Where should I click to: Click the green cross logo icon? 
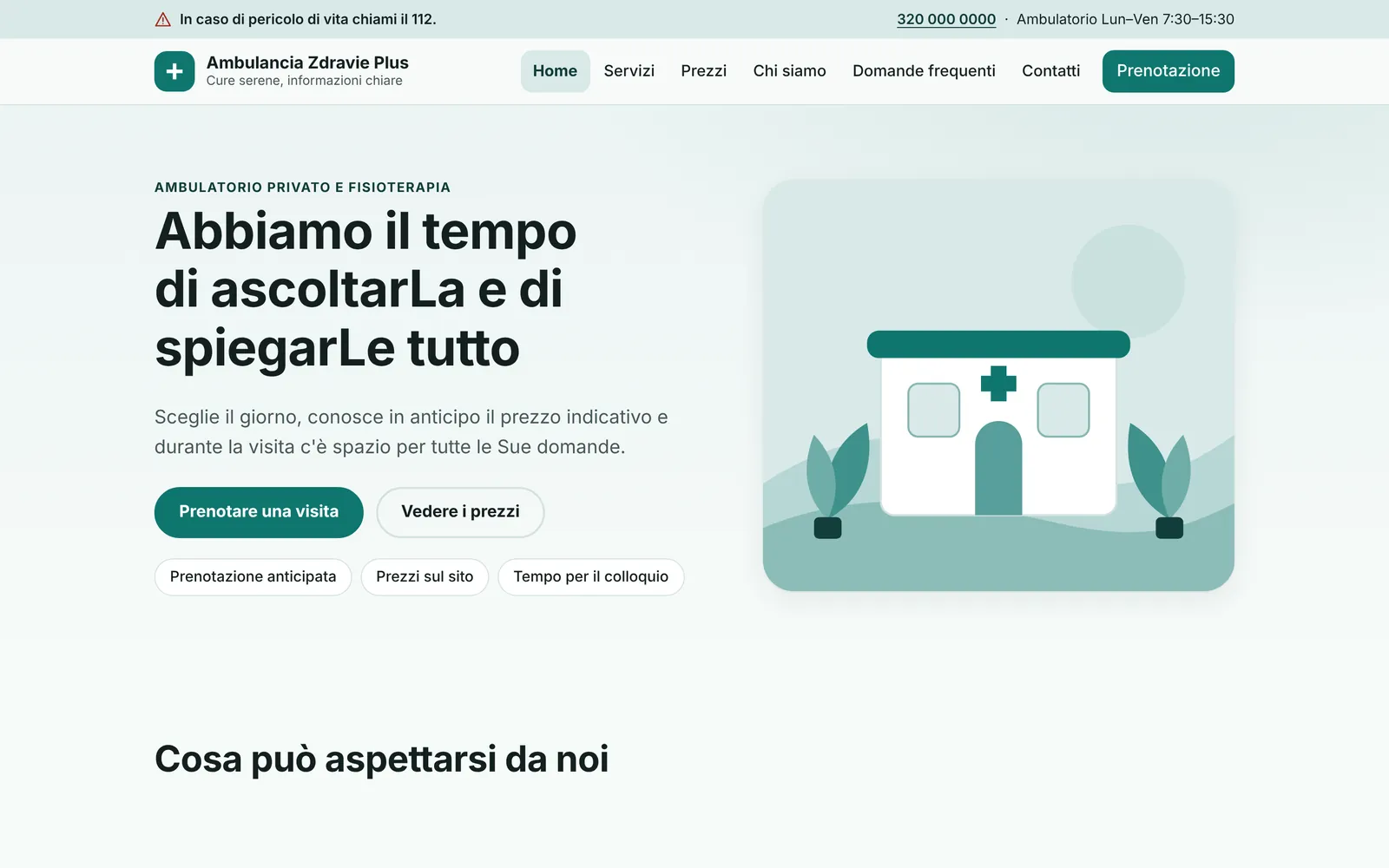(x=174, y=71)
